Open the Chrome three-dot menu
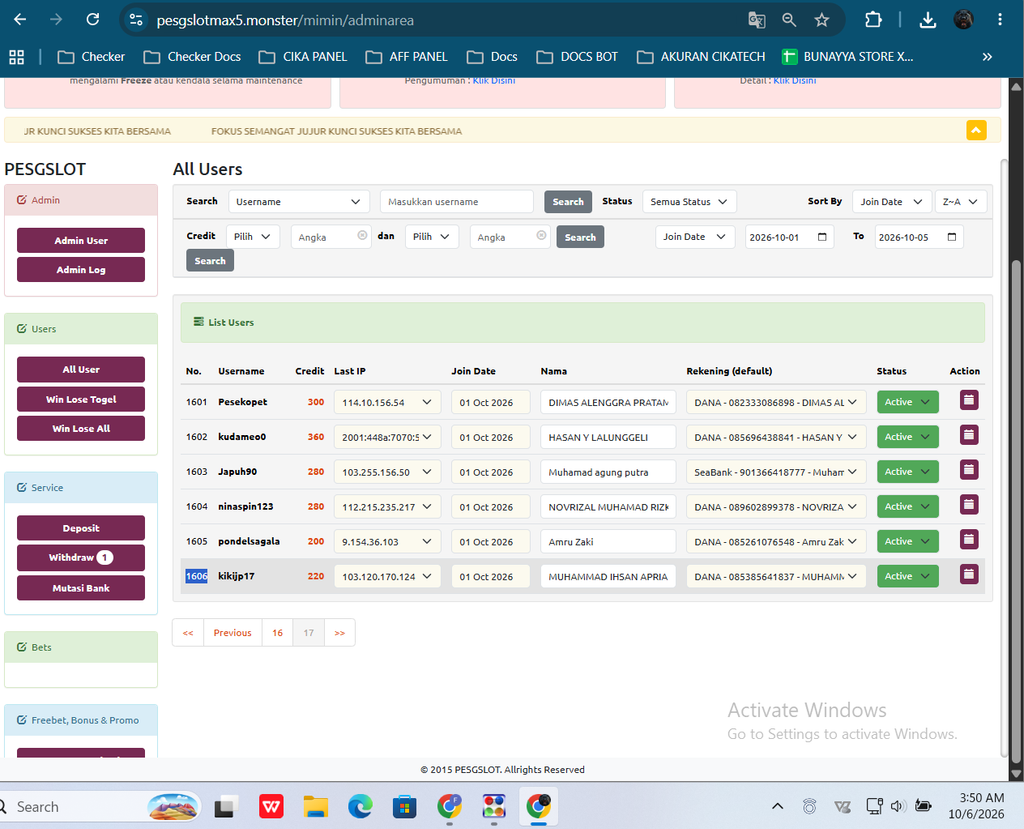The height and width of the screenshot is (829, 1024). coord(999,20)
